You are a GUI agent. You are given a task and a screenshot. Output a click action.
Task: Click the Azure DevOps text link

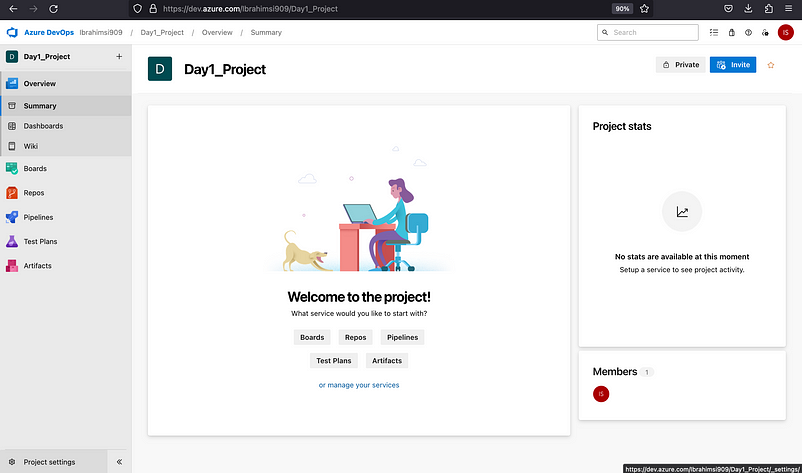click(x=49, y=32)
